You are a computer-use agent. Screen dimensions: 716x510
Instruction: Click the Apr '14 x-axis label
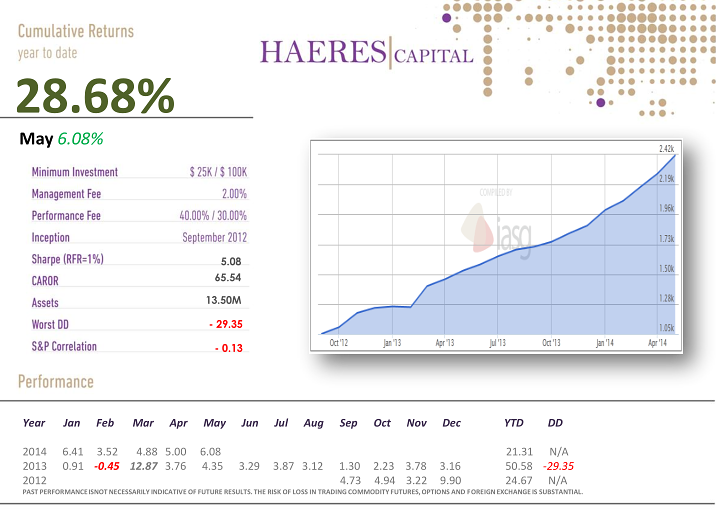(658, 343)
